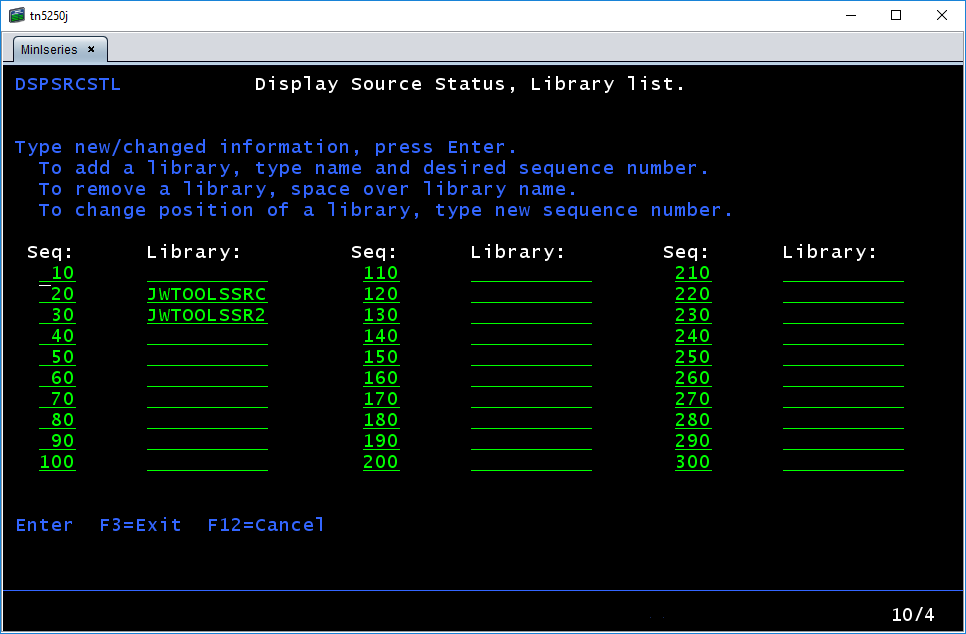This screenshot has height=634, width=966.
Task: Click the tn5250j application icon in title bar
Action: [x=17, y=15]
